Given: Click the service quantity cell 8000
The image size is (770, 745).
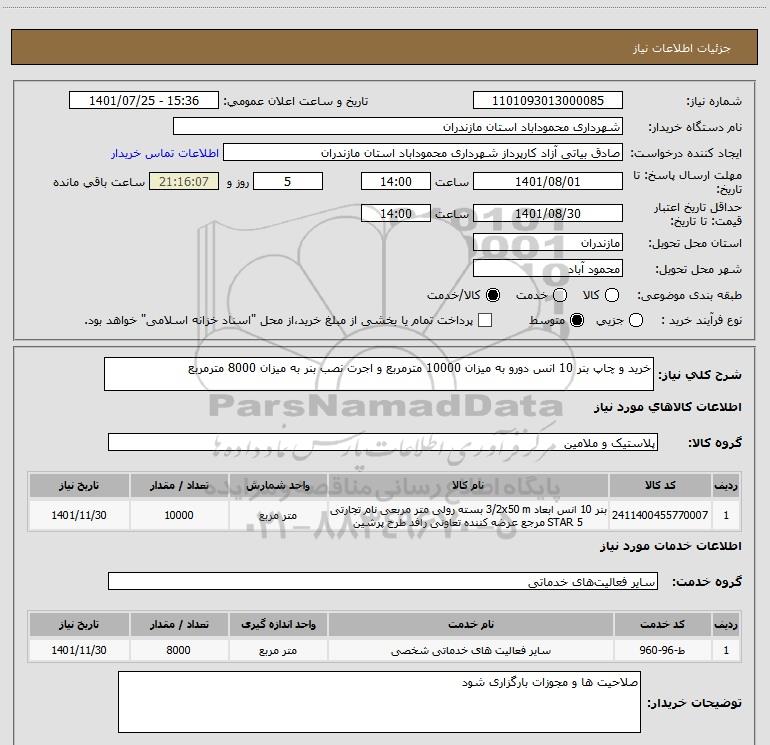Looking at the screenshot, I should tap(178, 650).
